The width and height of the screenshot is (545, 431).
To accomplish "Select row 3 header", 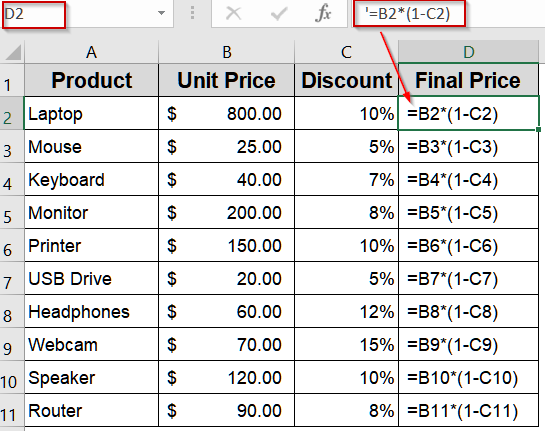I will [12, 146].
